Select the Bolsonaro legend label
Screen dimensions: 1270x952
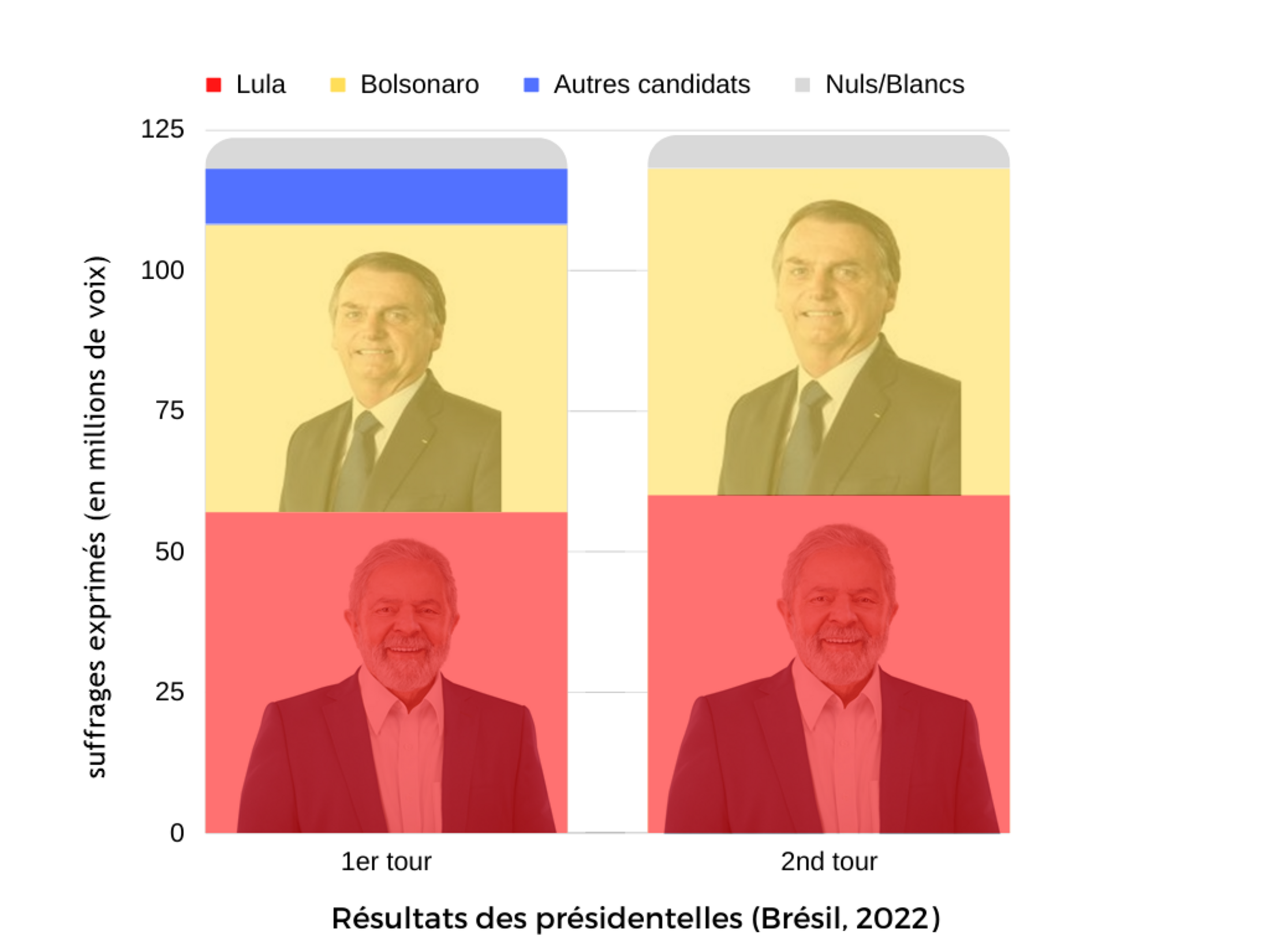(420, 84)
